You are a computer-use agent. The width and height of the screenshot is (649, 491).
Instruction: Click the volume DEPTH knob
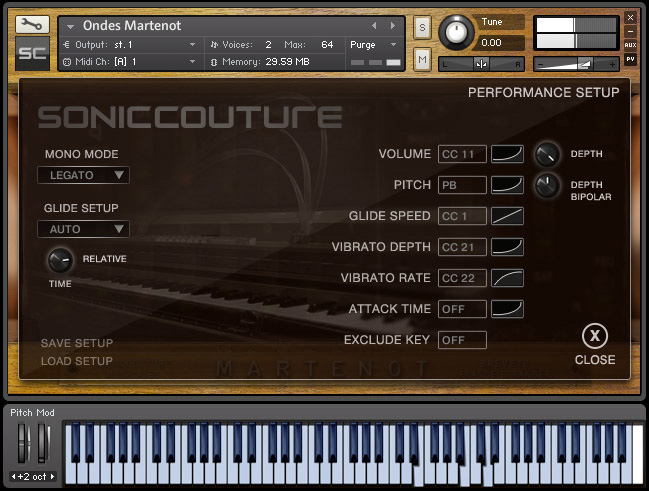coord(547,154)
